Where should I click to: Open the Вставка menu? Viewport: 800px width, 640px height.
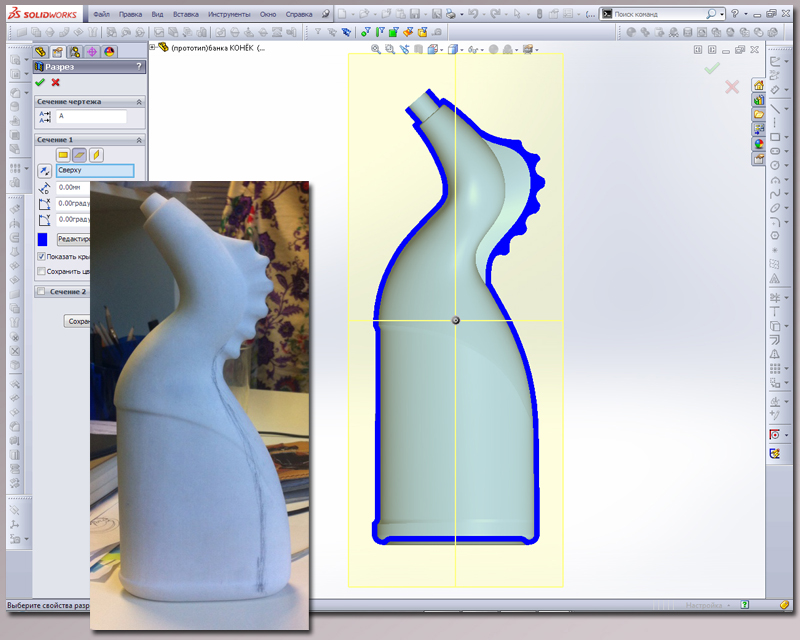[185, 14]
